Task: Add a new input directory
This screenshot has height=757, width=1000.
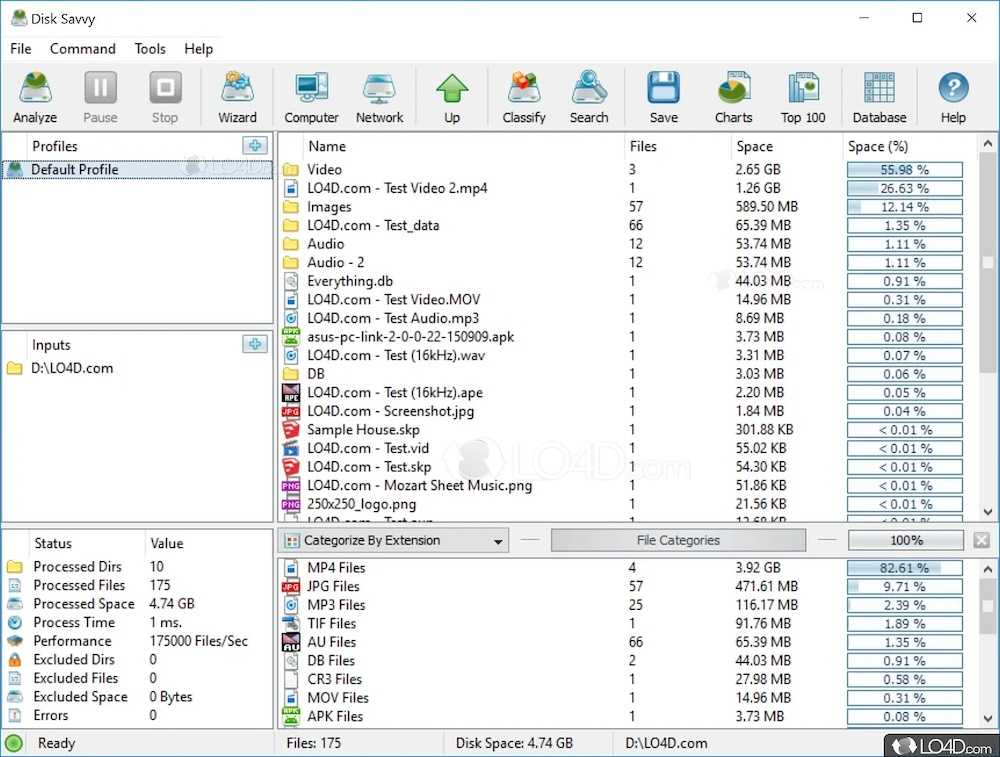Action: [255, 344]
